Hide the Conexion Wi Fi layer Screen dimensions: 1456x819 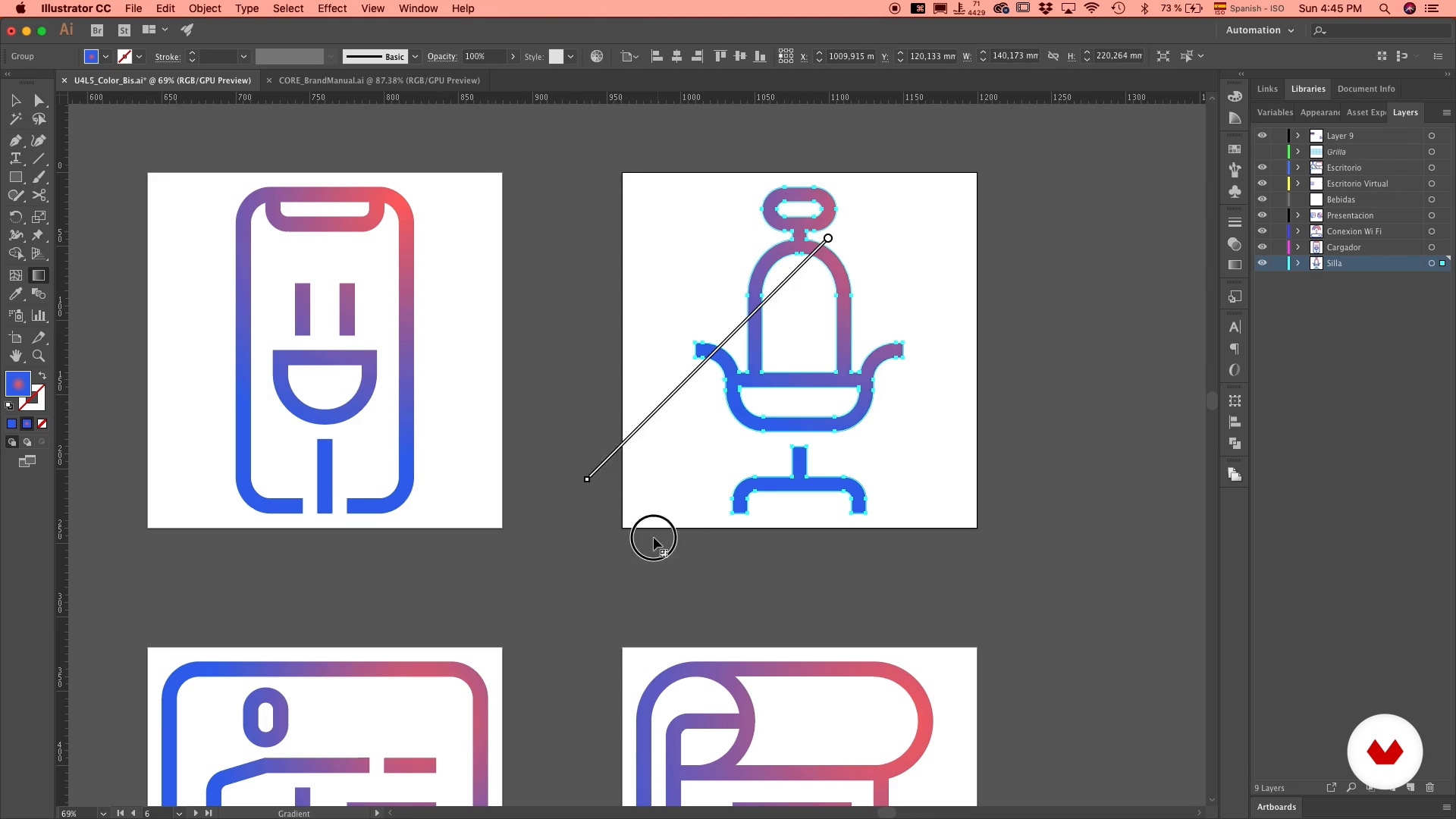pyautogui.click(x=1262, y=231)
